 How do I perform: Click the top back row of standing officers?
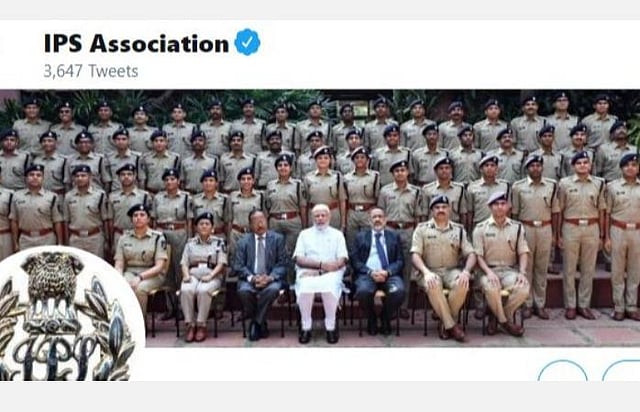click(320, 121)
